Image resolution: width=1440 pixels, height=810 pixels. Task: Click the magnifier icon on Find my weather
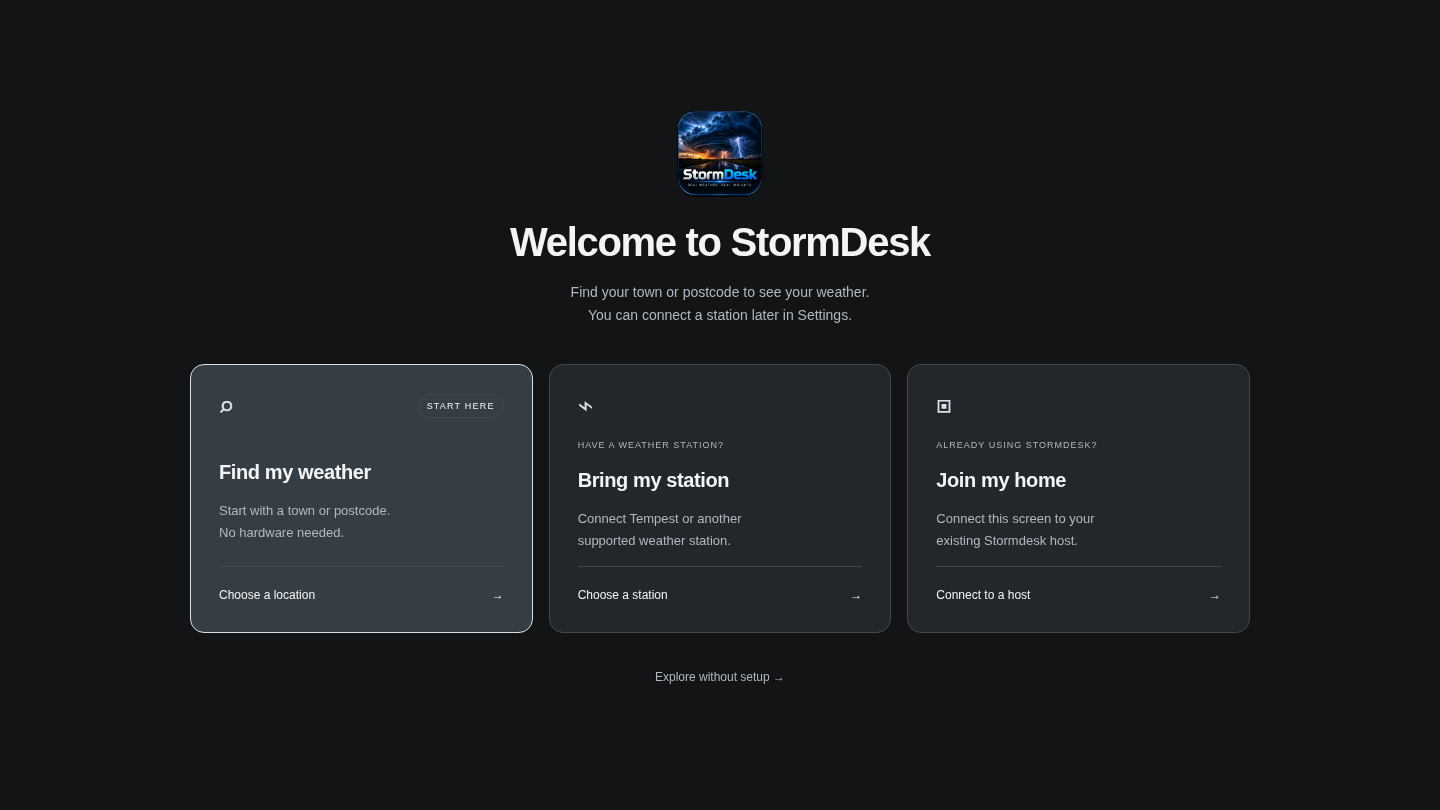(226, 406)
